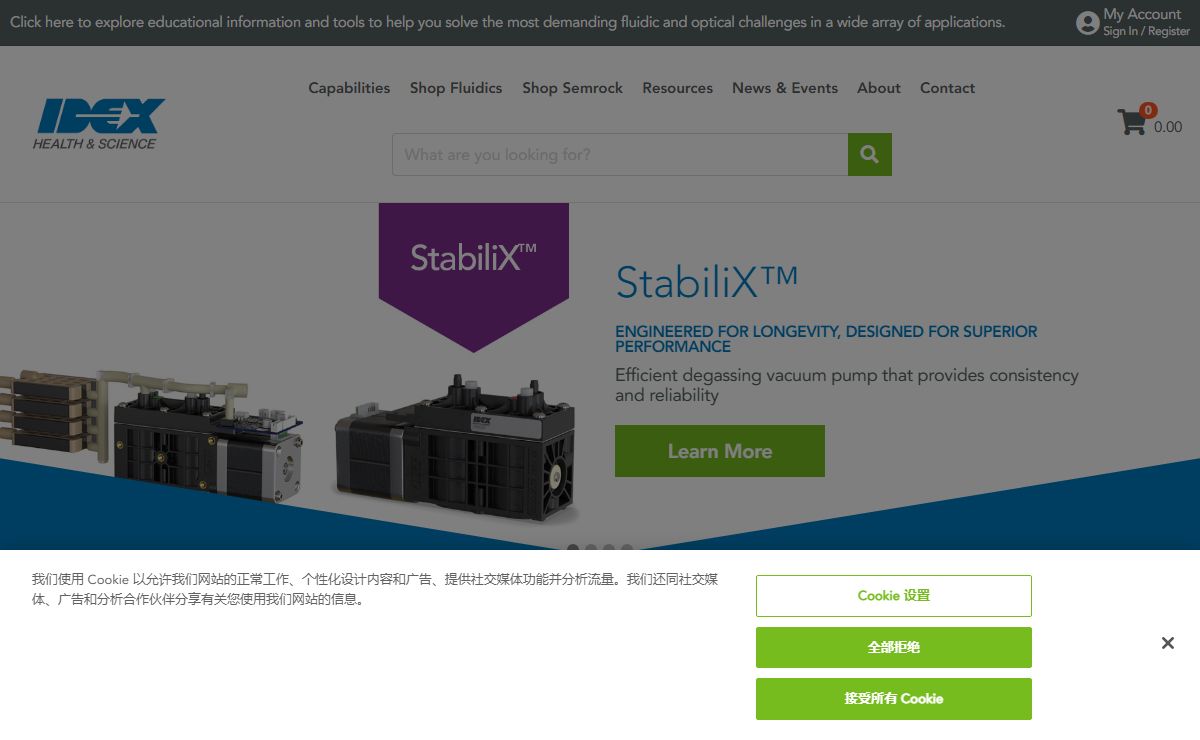Close the cookie banner with X
The width and height of the screenshot is (1200, 740).
coord(1167,643)
